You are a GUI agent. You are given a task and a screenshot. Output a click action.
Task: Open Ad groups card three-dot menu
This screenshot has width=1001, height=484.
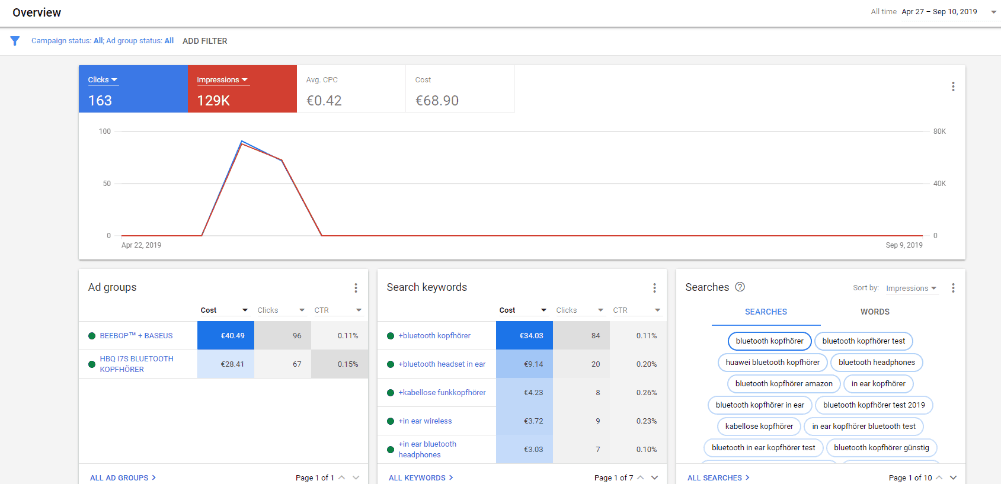[356, 288]
